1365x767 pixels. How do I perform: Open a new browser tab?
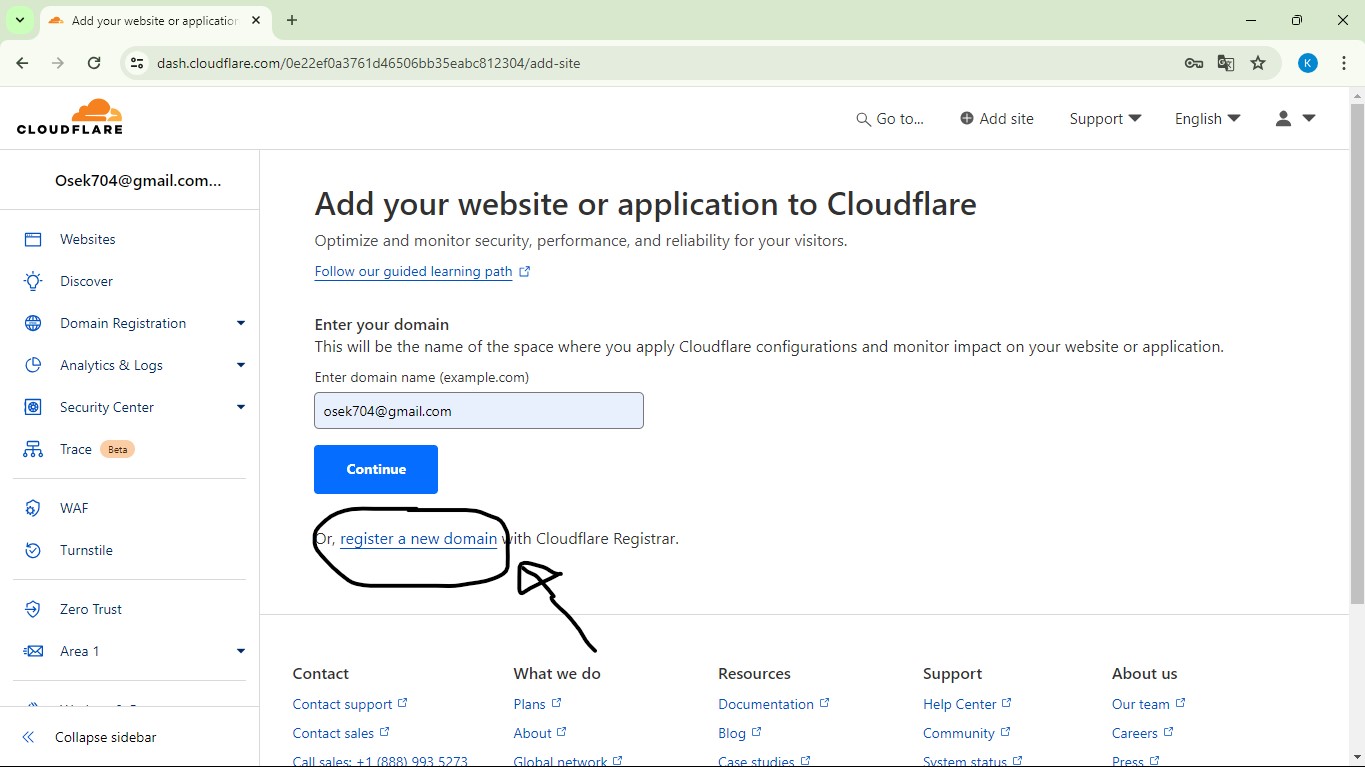coord(292,20)
